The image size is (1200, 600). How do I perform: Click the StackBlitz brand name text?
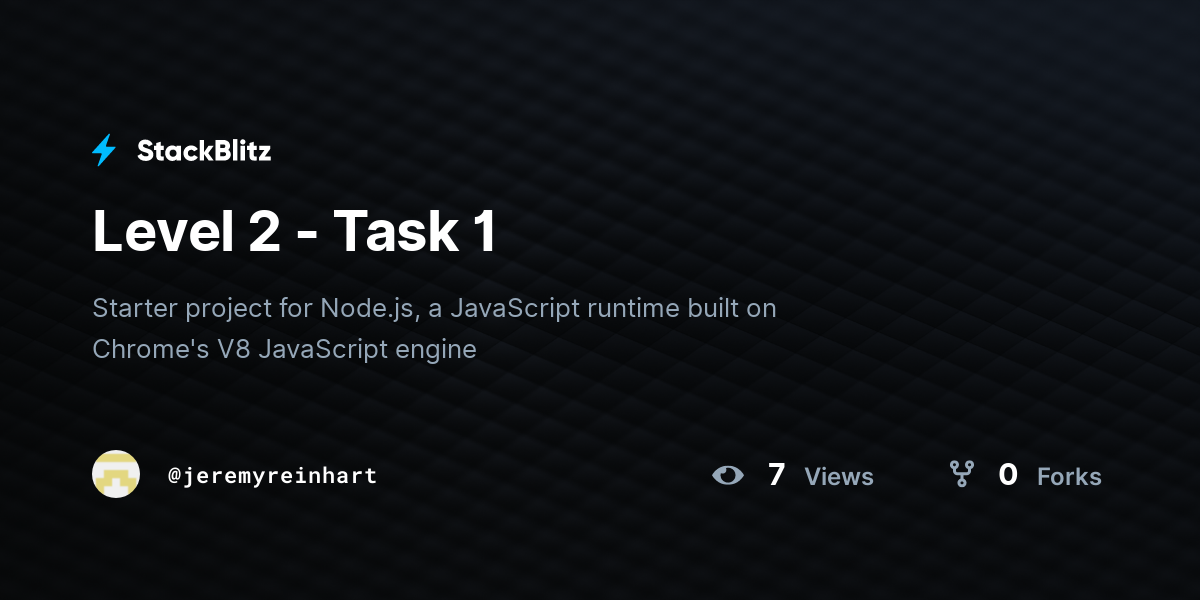click(x=204, y=151)
